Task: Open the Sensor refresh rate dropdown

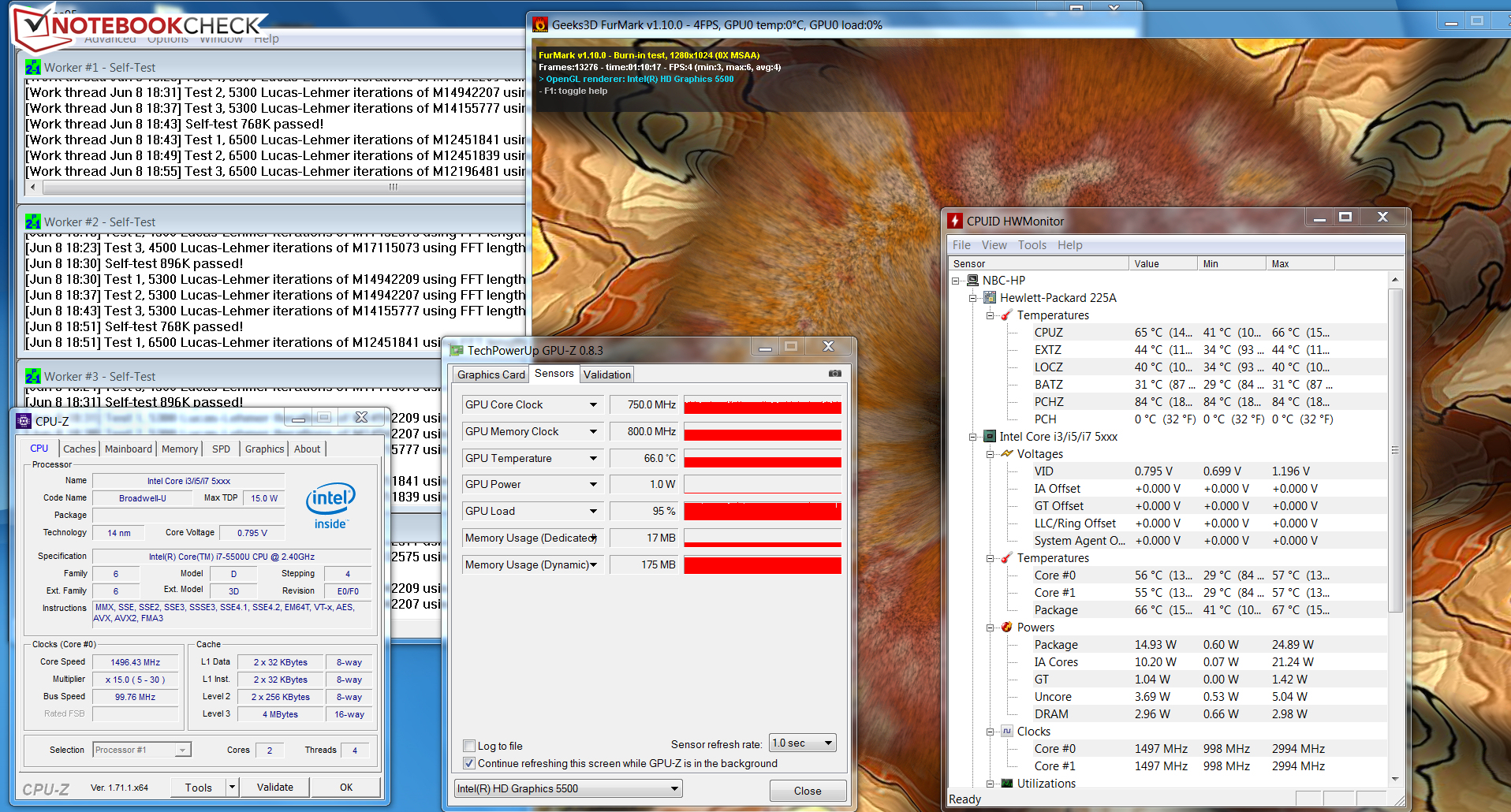Action: click(803, 743)
